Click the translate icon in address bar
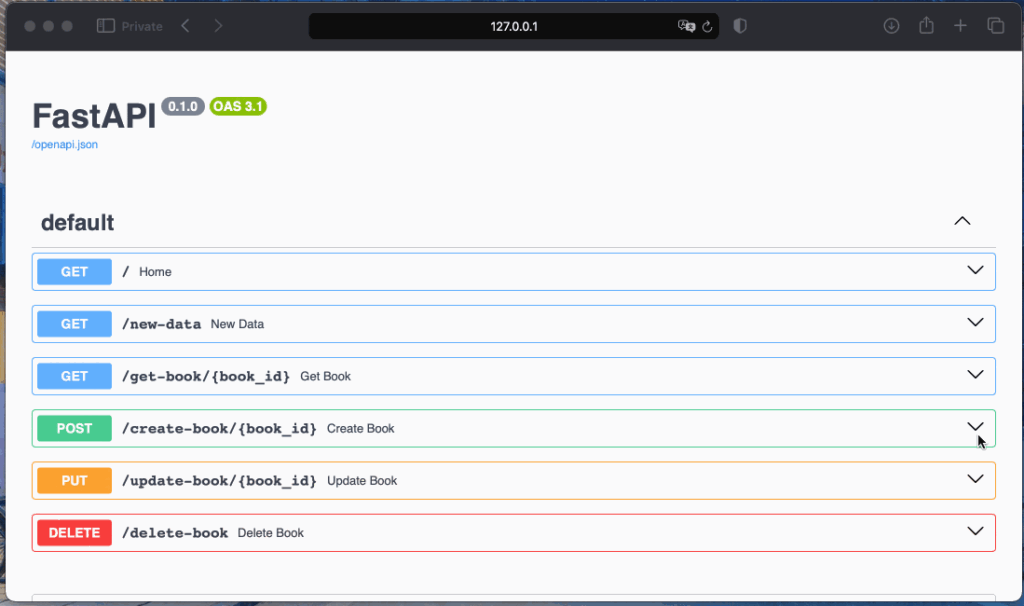Image resolution: width=1024 pixels, height=606 pixels. pos(686,26)
